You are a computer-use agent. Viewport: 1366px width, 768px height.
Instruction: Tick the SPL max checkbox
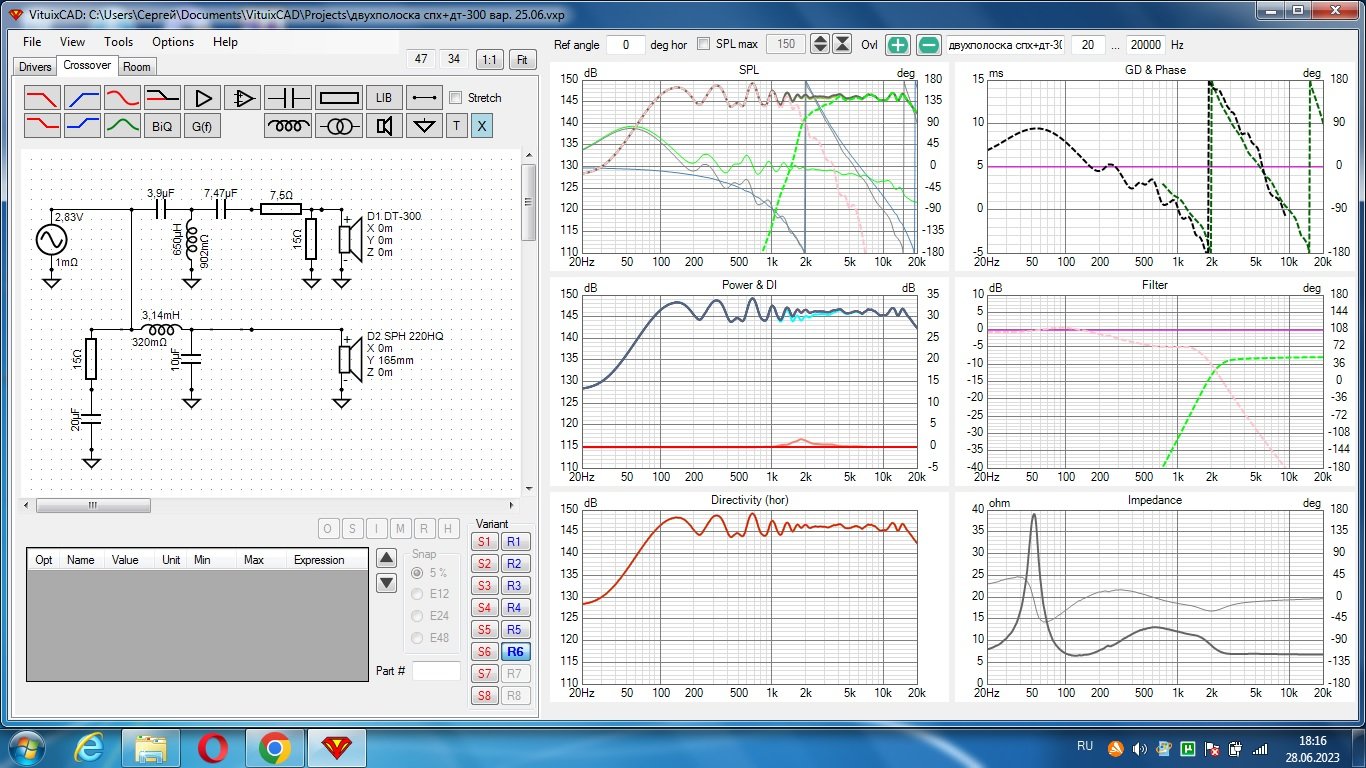[703, 44]
